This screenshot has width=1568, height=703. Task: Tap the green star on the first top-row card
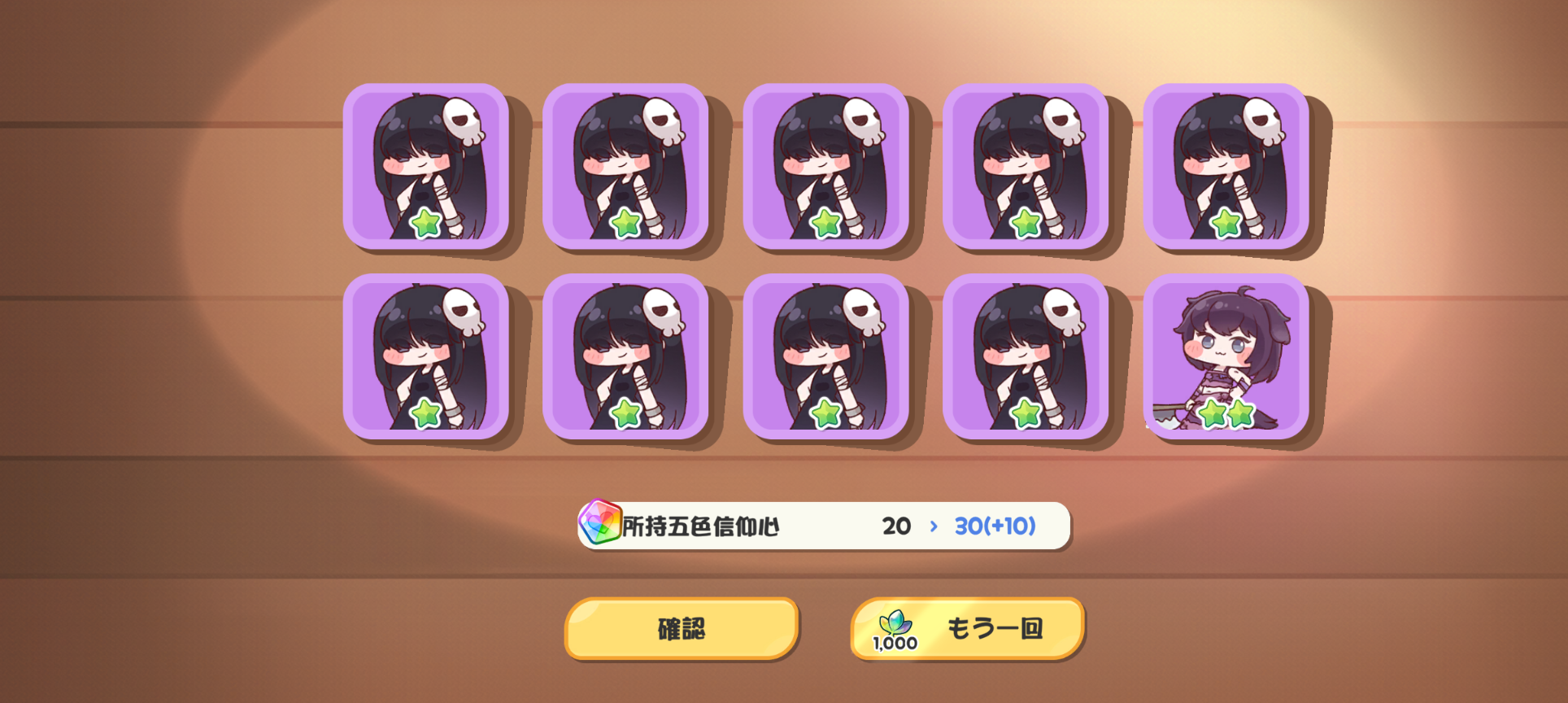[x=427, y=223]
